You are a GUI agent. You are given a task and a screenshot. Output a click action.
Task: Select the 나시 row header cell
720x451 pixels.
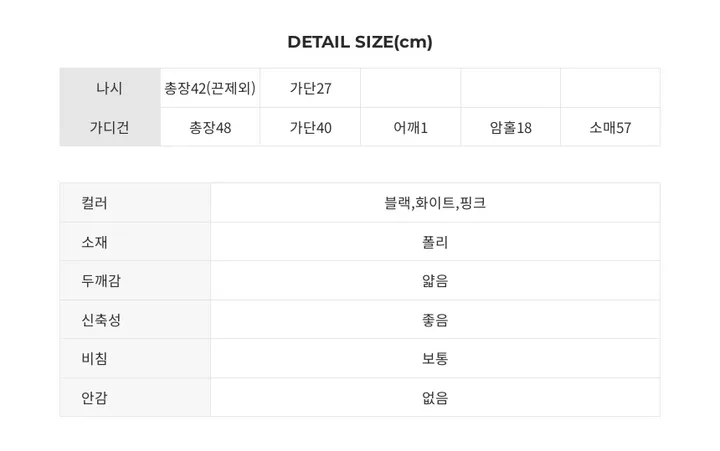110,88
